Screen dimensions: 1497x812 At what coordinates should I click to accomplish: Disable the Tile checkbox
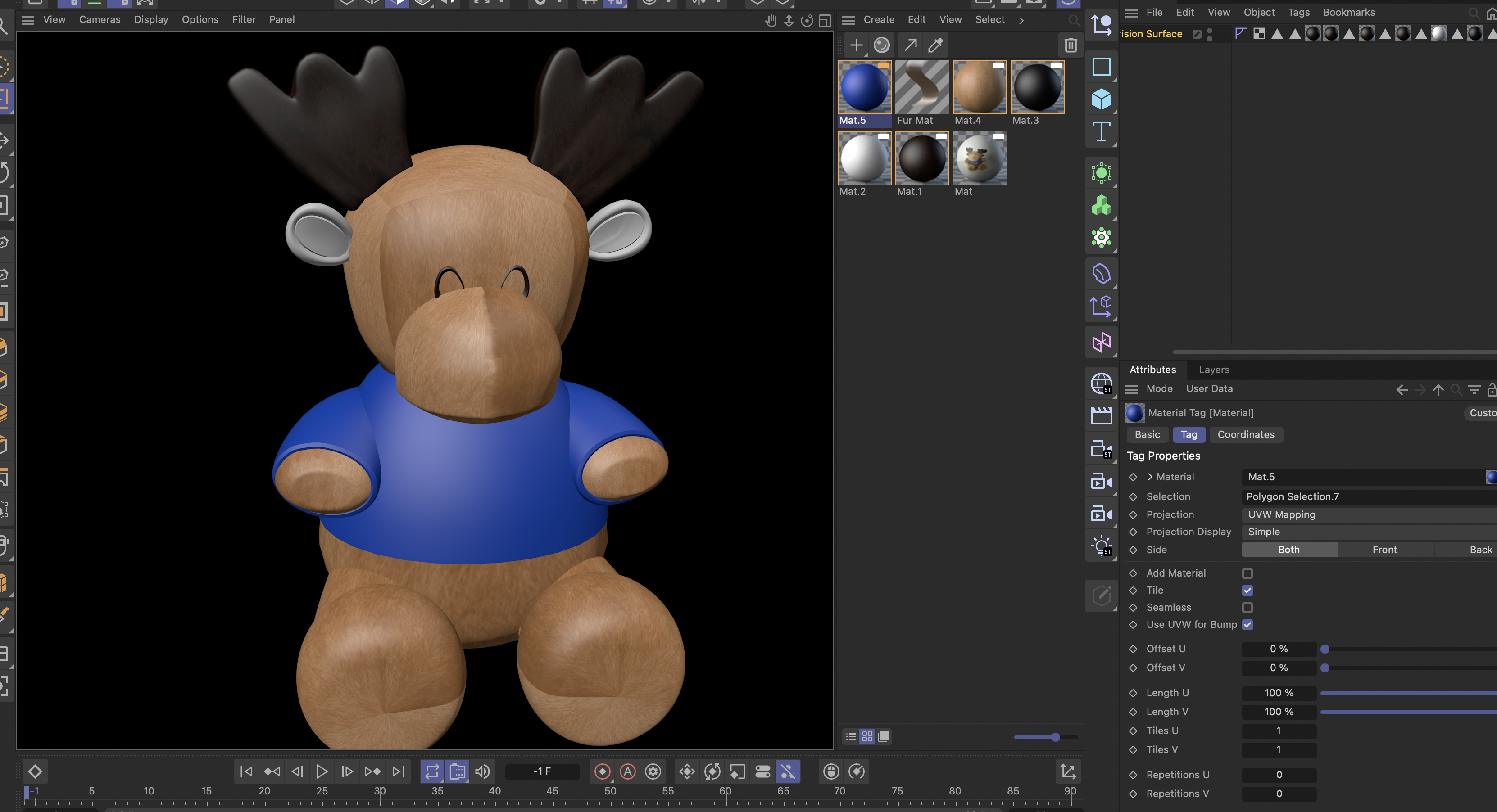[1247, 590]
